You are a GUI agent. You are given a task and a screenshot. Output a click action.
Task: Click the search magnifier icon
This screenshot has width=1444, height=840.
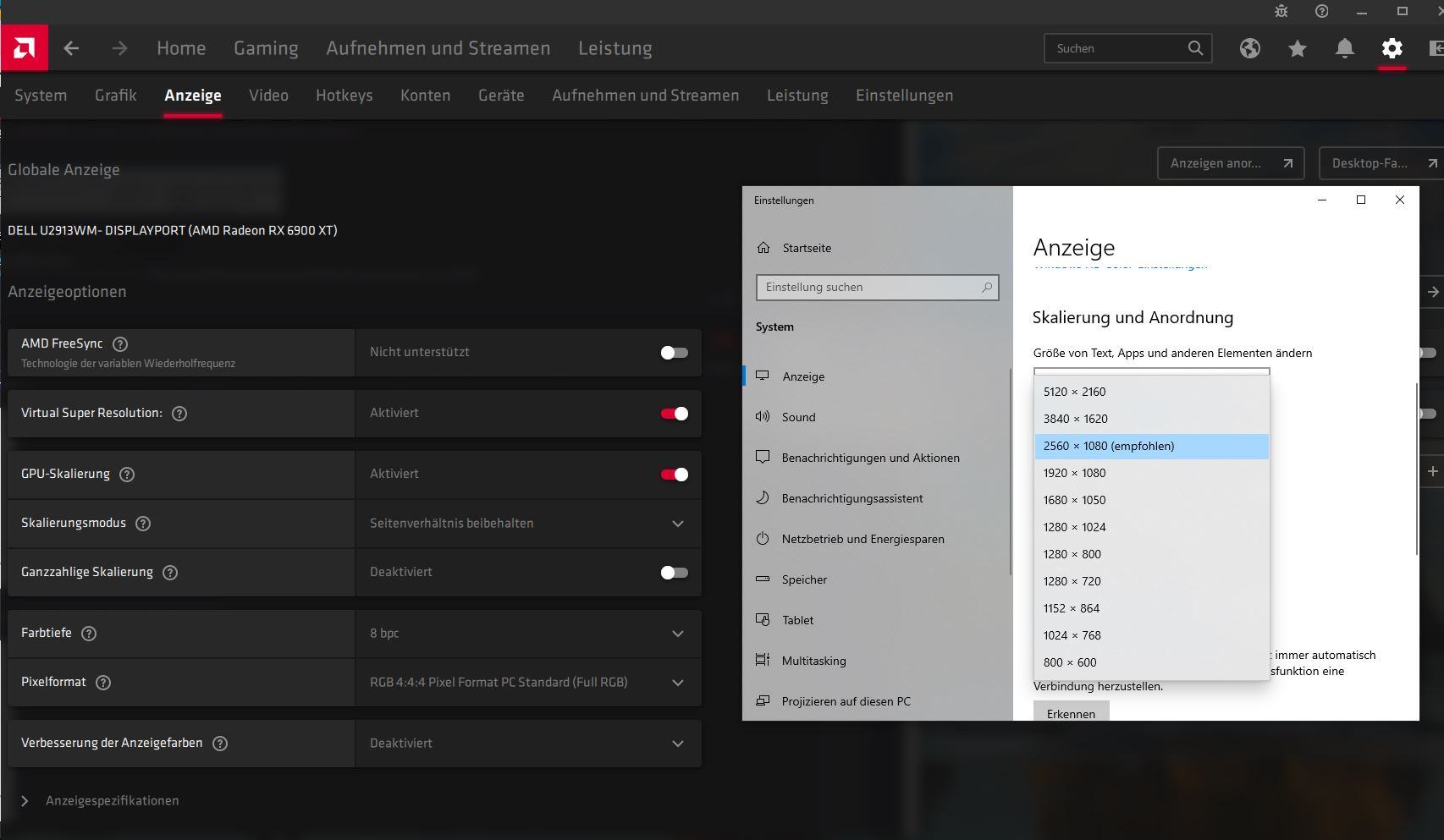tap(1195, 48)
